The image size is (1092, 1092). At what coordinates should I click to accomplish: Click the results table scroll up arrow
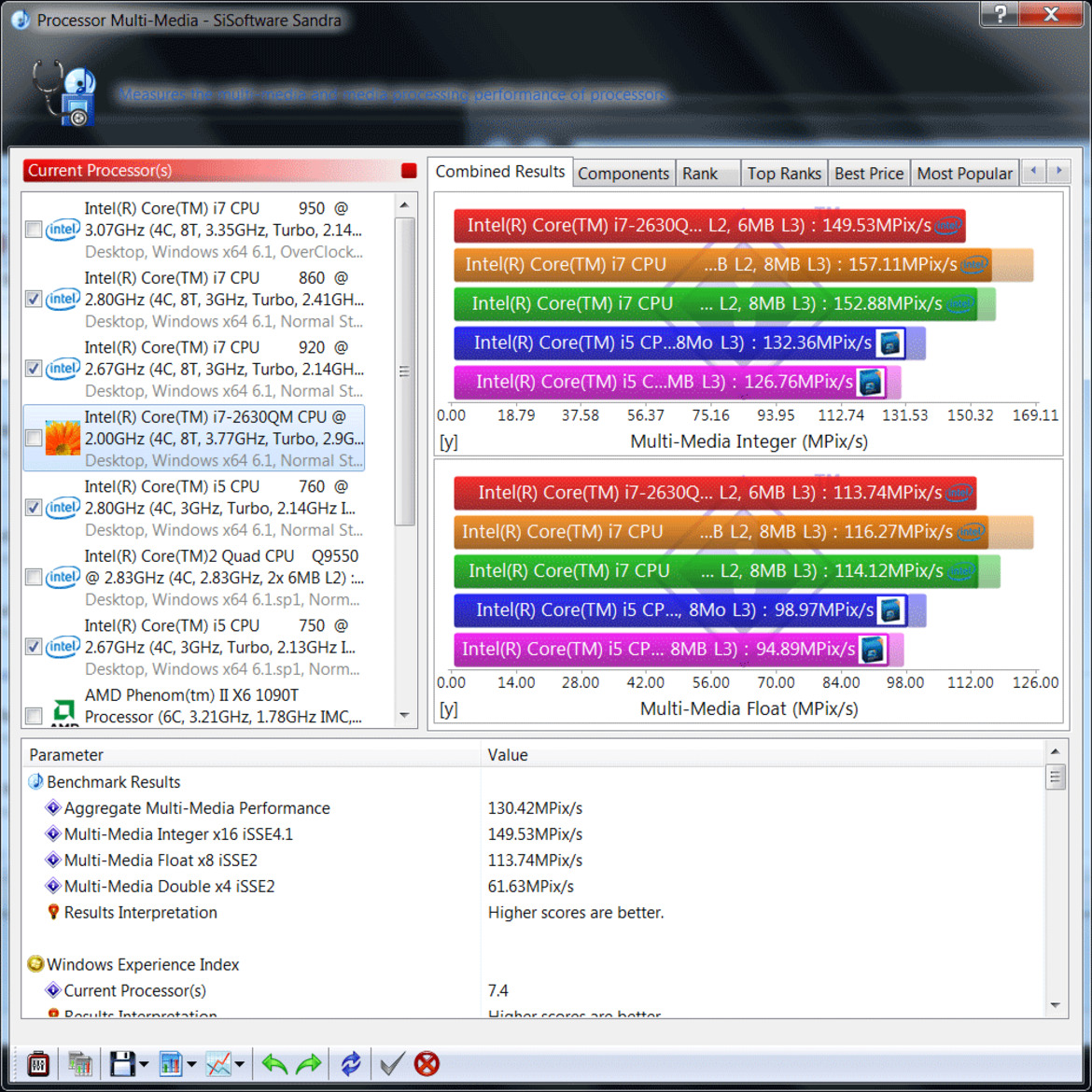pyautogui.click(x=1055, y=751)
